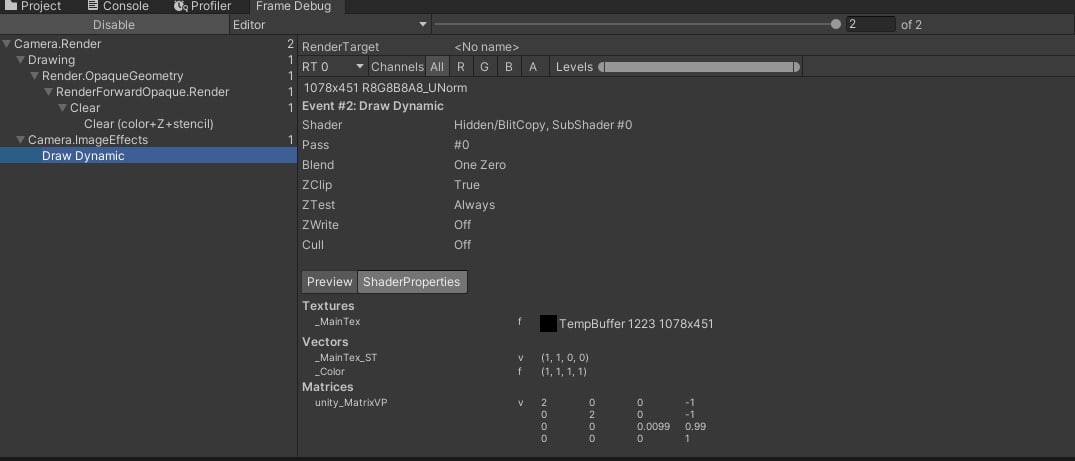Image resolution: width=1075 pixels, height=461 pixels.
Task: Show All channels
Action: click(x=437, y=67)
